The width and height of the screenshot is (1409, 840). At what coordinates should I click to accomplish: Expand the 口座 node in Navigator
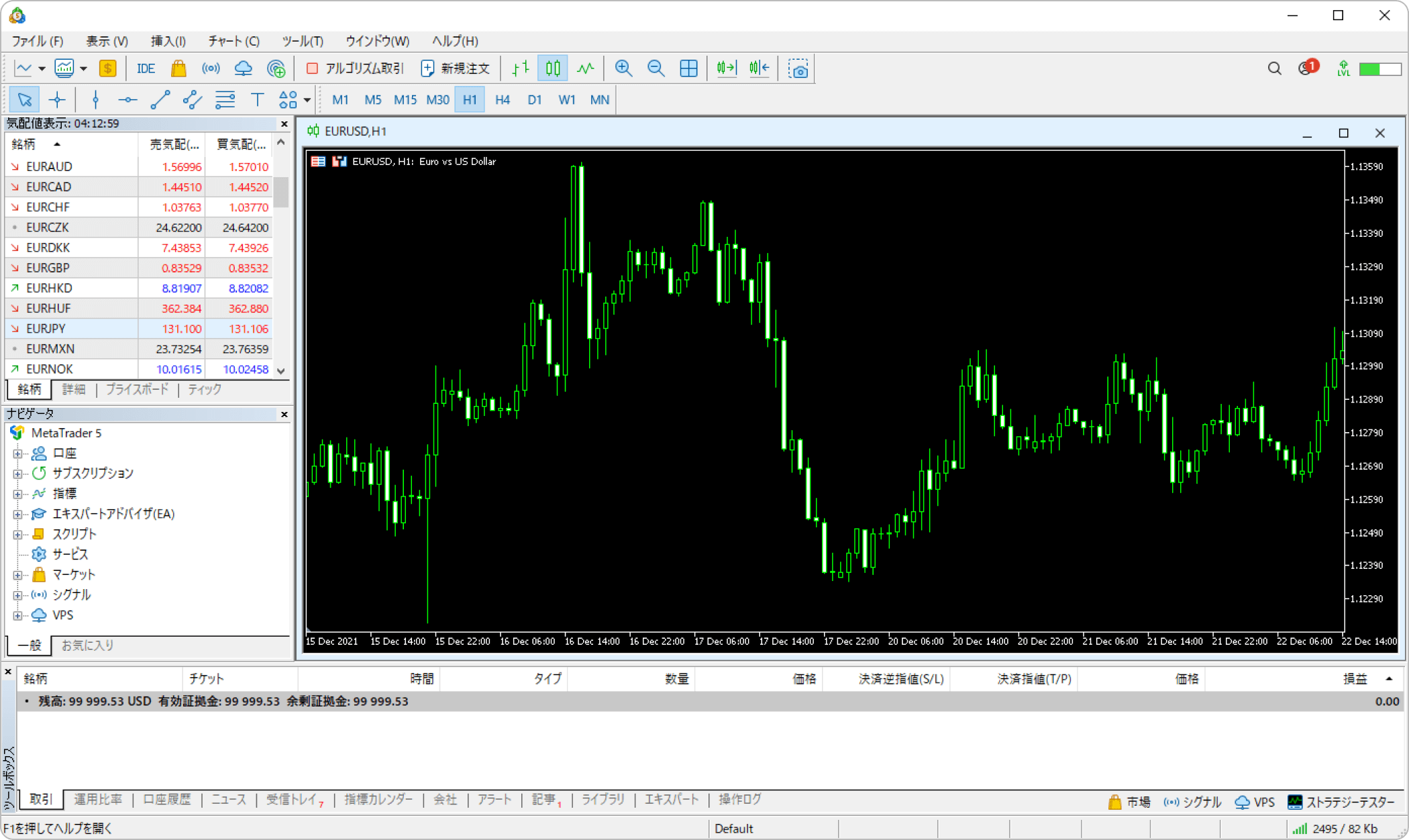tap(17, 454)
